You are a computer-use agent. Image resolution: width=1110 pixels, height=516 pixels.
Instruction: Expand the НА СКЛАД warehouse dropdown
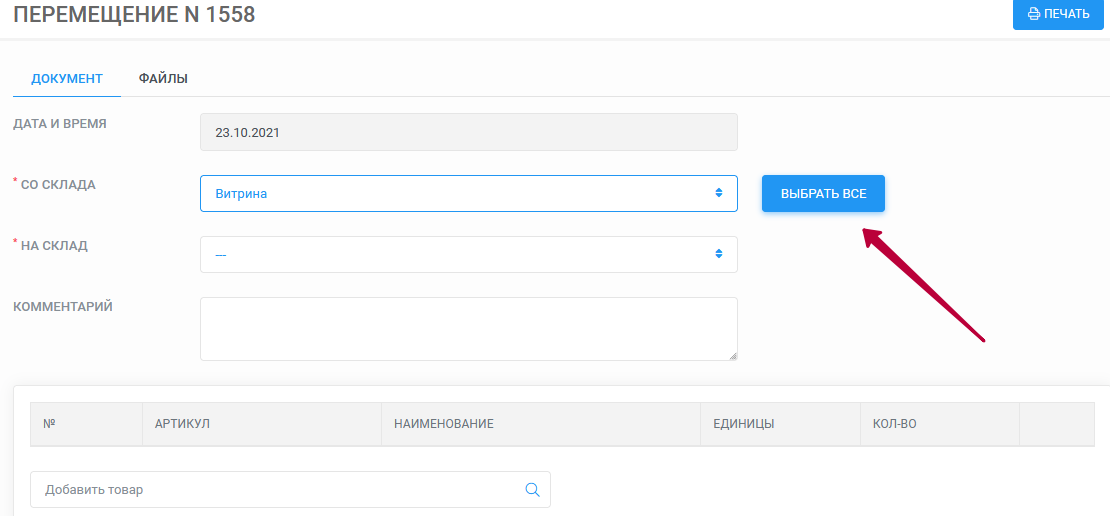(469, 254)
